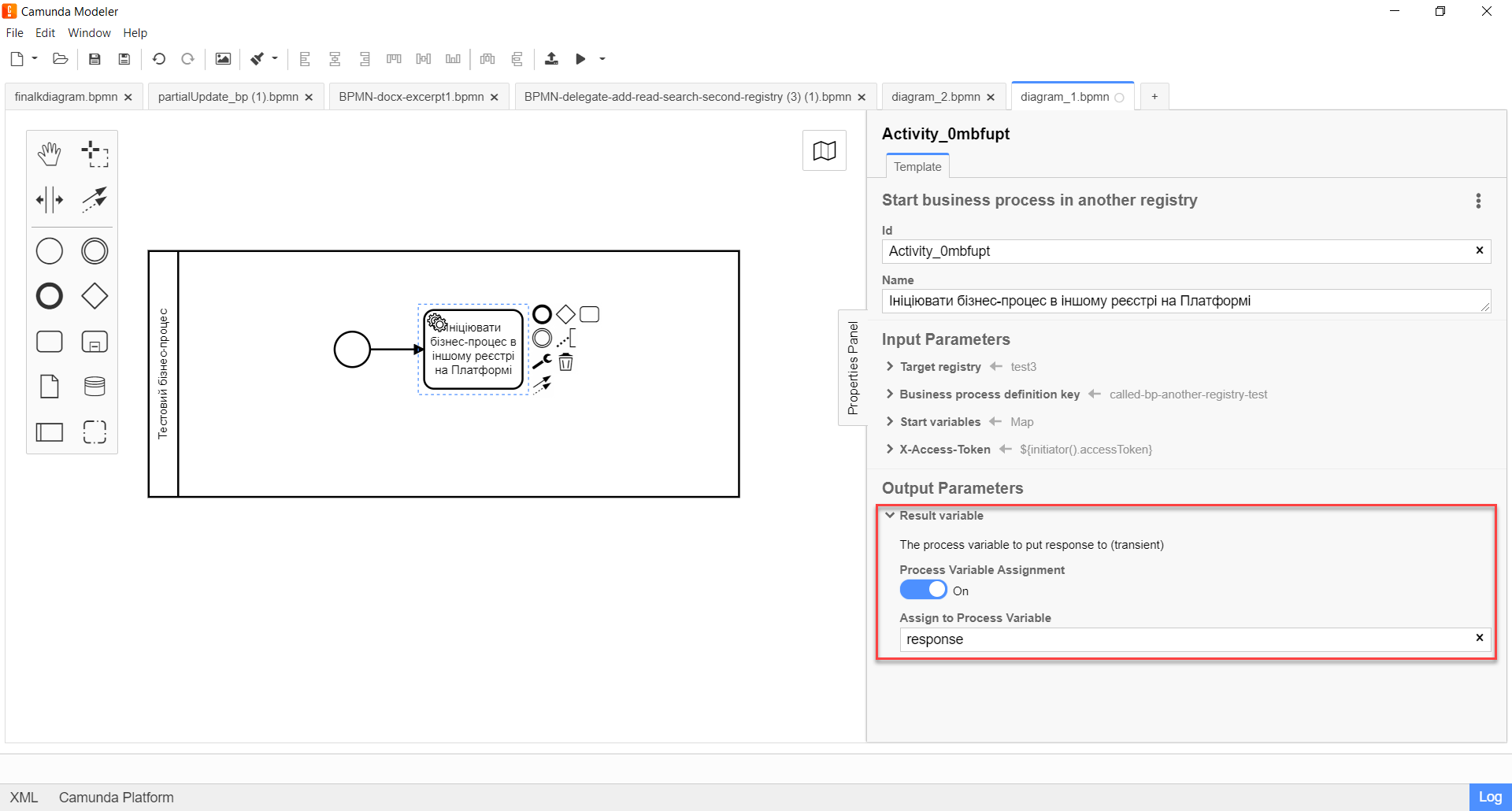The width and height of the screenshot is (1512, 811).
Task: Open the Help menu
Action: 135,33
